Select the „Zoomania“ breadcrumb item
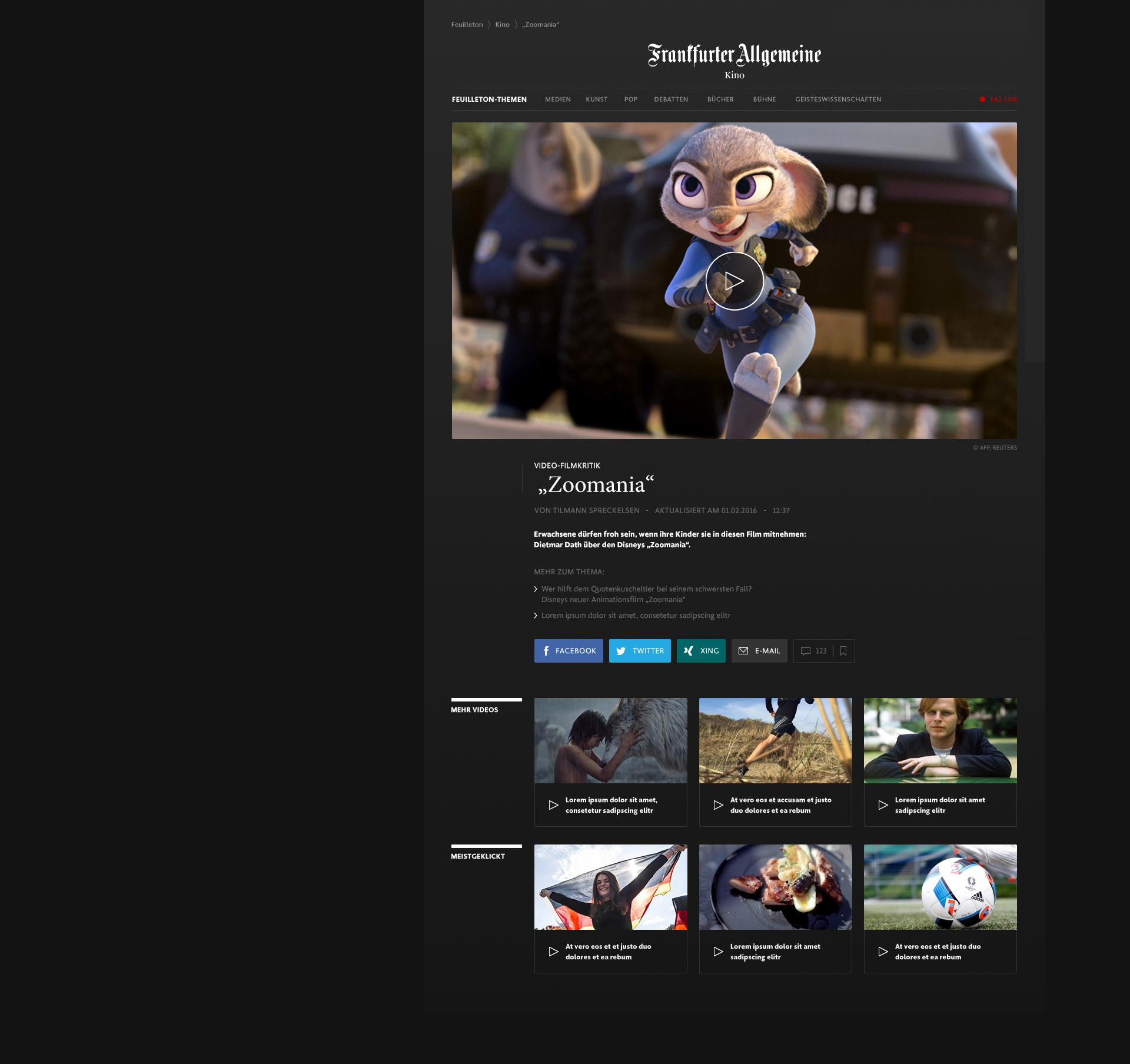The image size is (1130, 1064). [x=540, y=25]
